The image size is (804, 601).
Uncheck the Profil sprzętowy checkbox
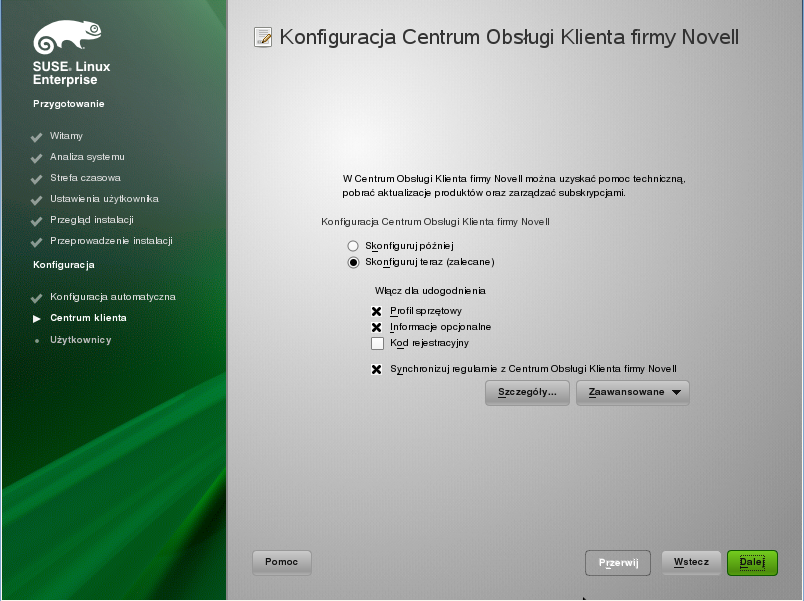[377, 311]
